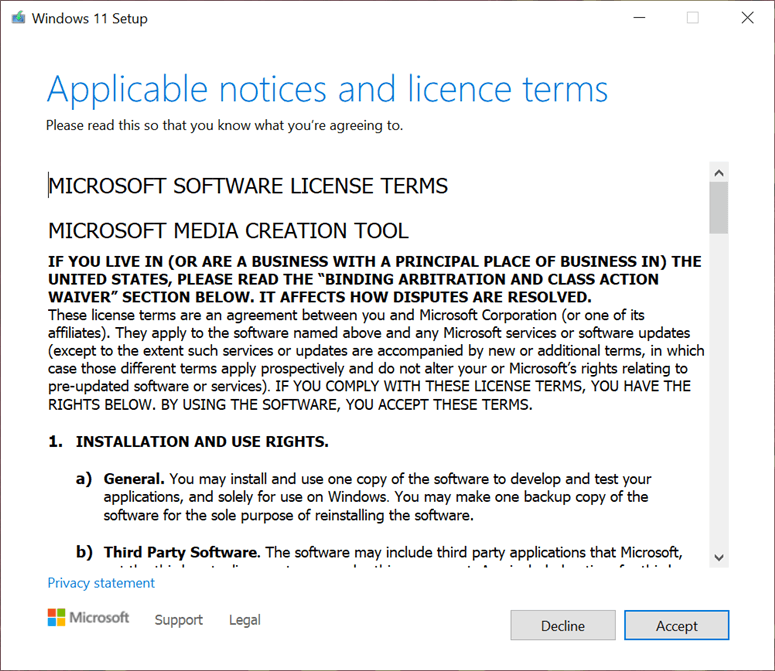Accept the licence terms
Screen dimensions: 775x671
tap(676, 626)
